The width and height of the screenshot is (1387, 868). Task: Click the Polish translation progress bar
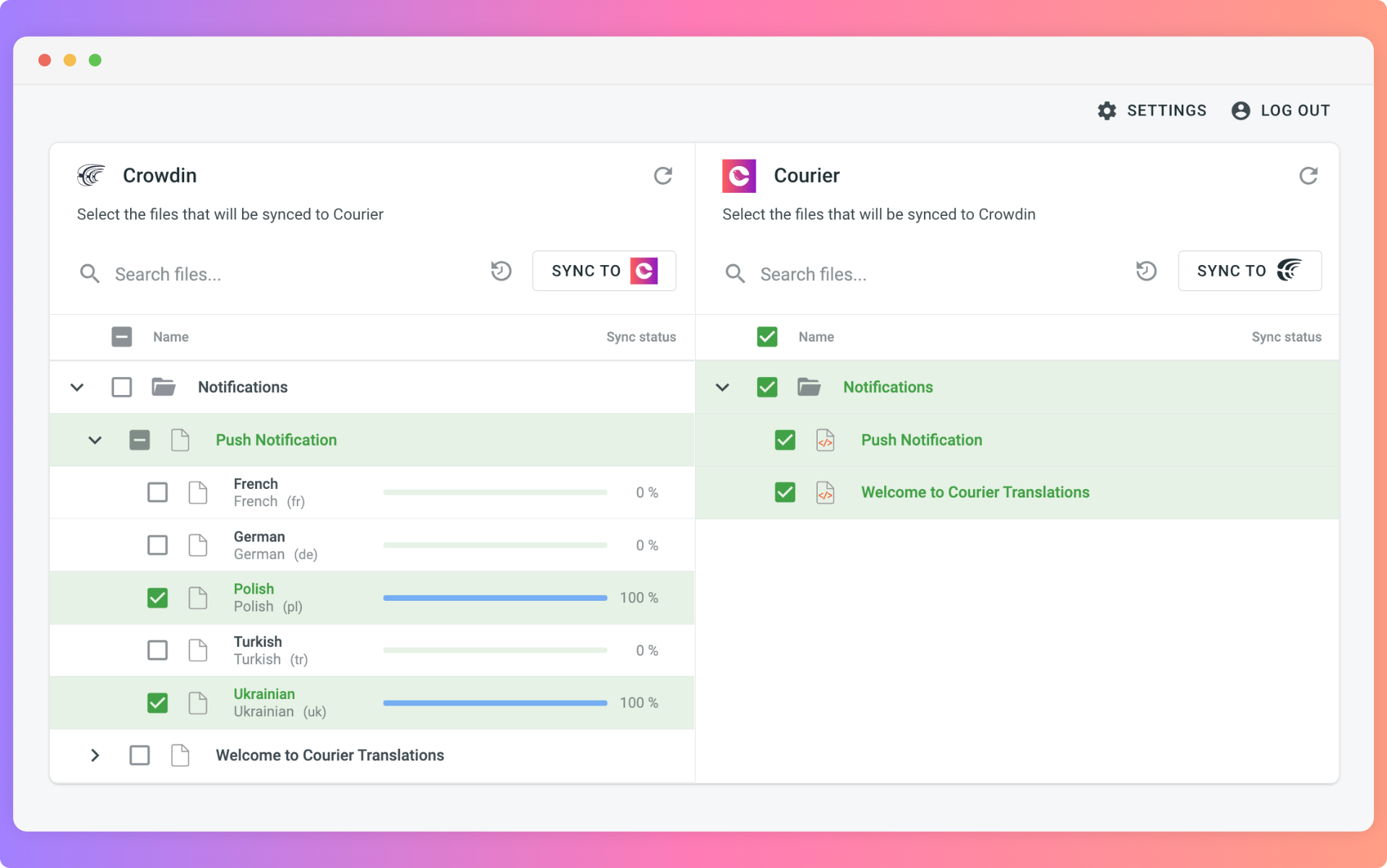tap(495, 598)
